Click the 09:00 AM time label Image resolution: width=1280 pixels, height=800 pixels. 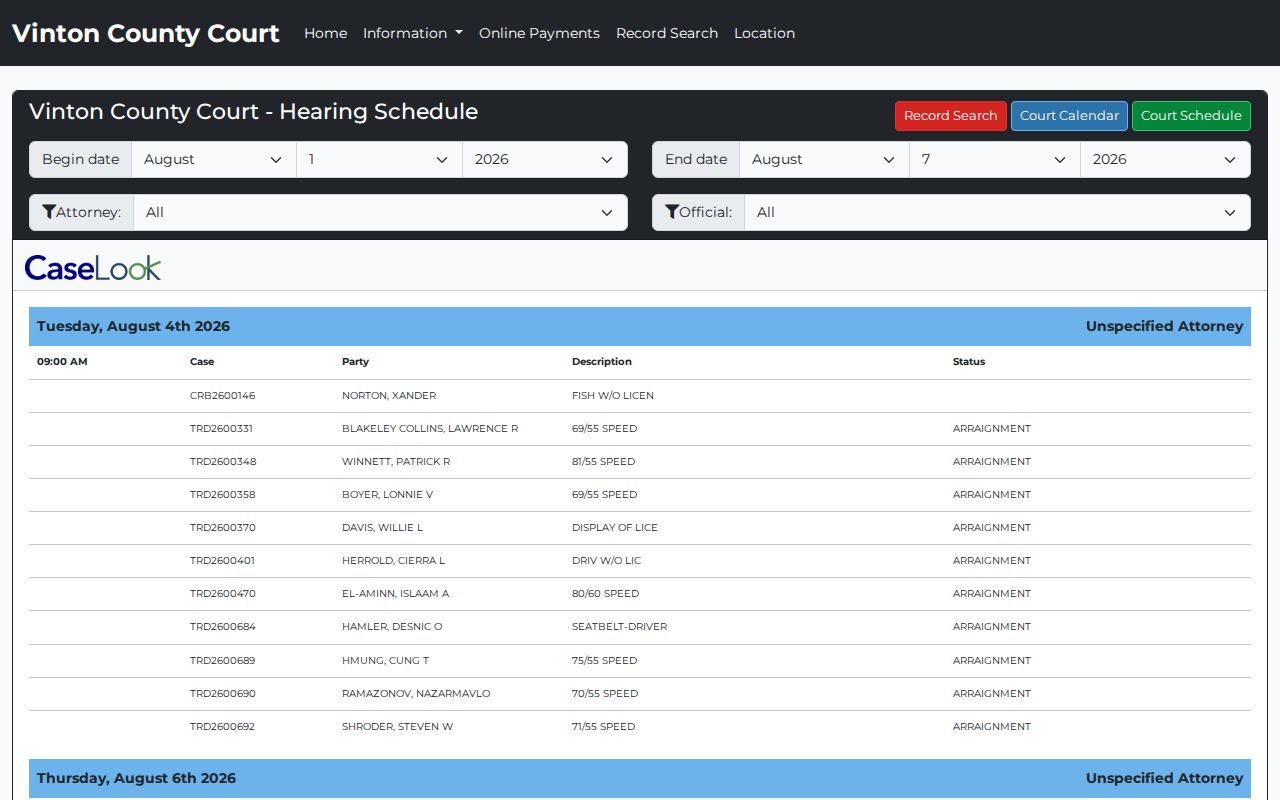coord(62,361)
